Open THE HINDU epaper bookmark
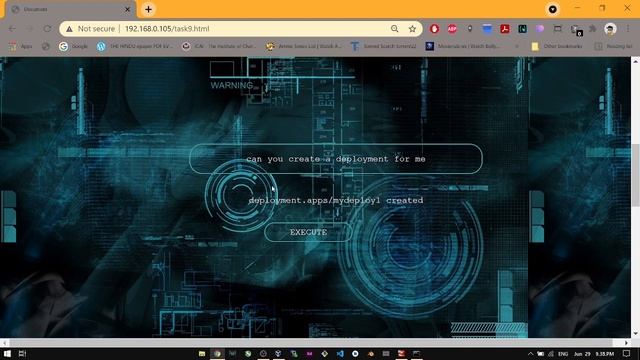Viewport: 640px width, 360px height. click(135, 46)
